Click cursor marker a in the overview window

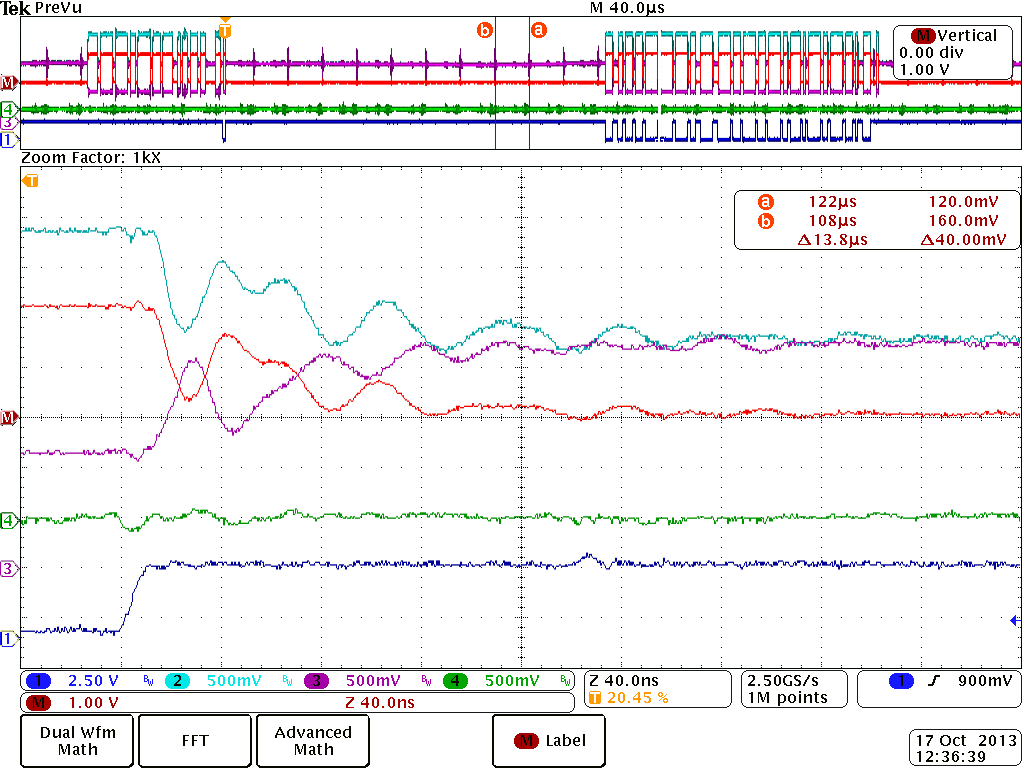coord(541,30)
